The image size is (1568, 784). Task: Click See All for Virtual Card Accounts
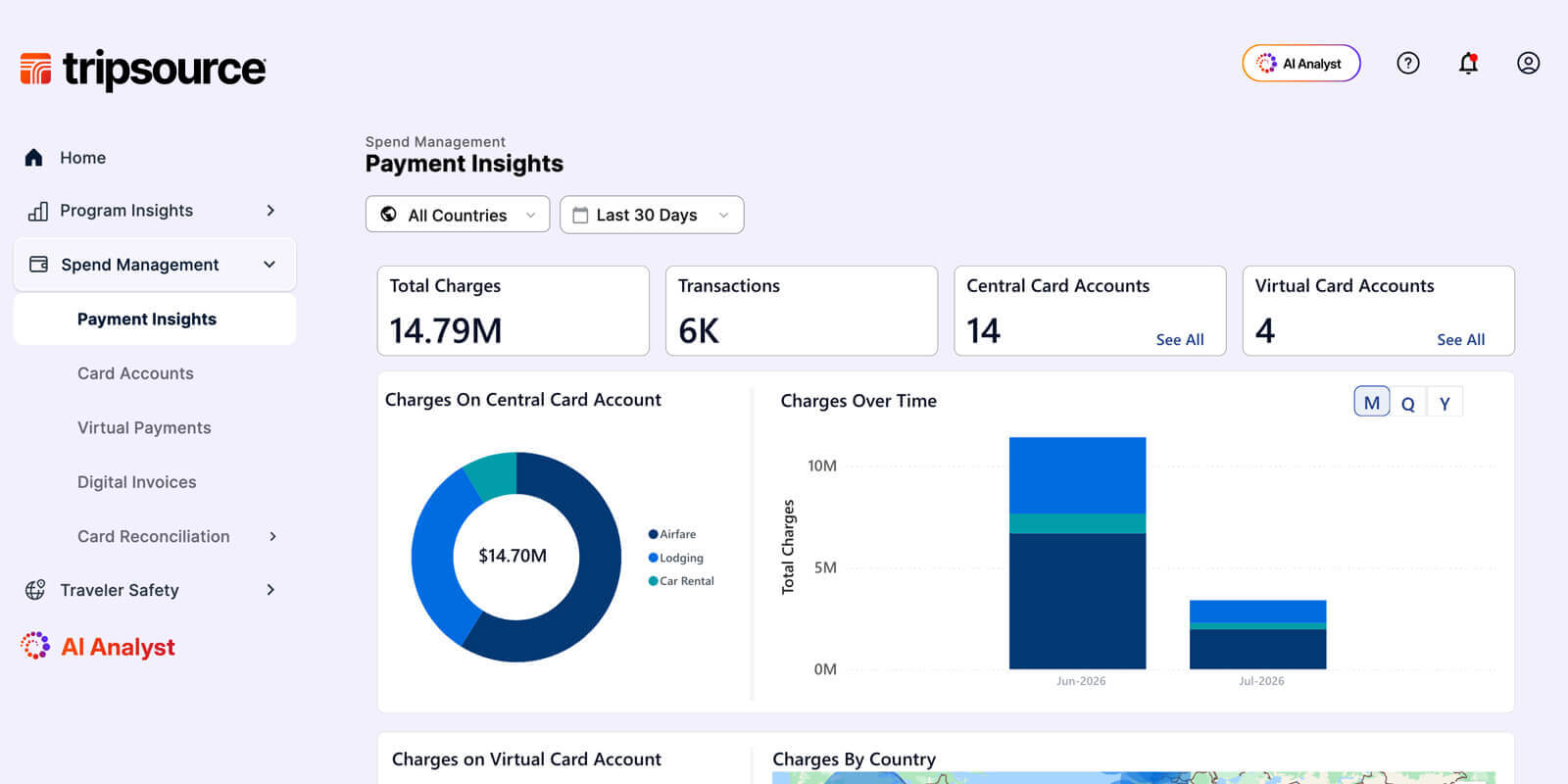[1461, 340]
